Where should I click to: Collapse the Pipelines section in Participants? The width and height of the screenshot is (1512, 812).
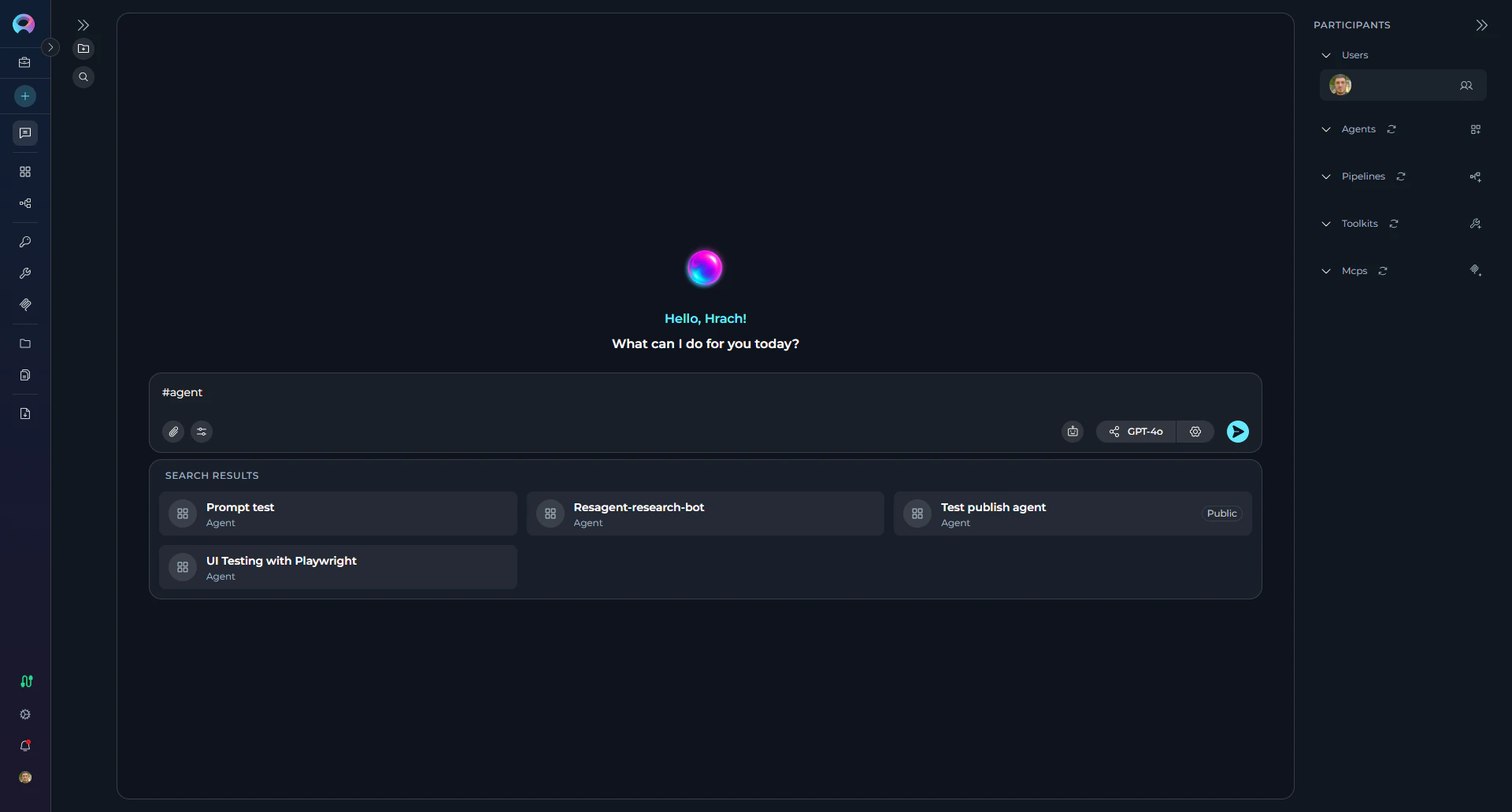tap(1325, 176)
